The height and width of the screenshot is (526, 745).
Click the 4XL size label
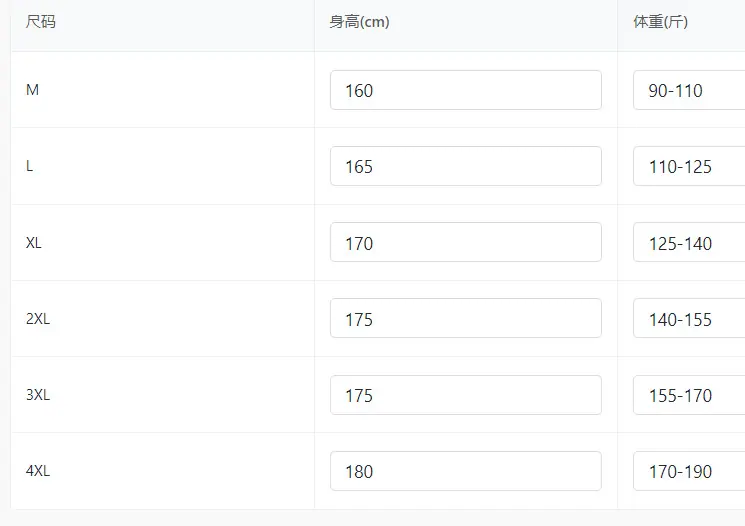point(38,471)
